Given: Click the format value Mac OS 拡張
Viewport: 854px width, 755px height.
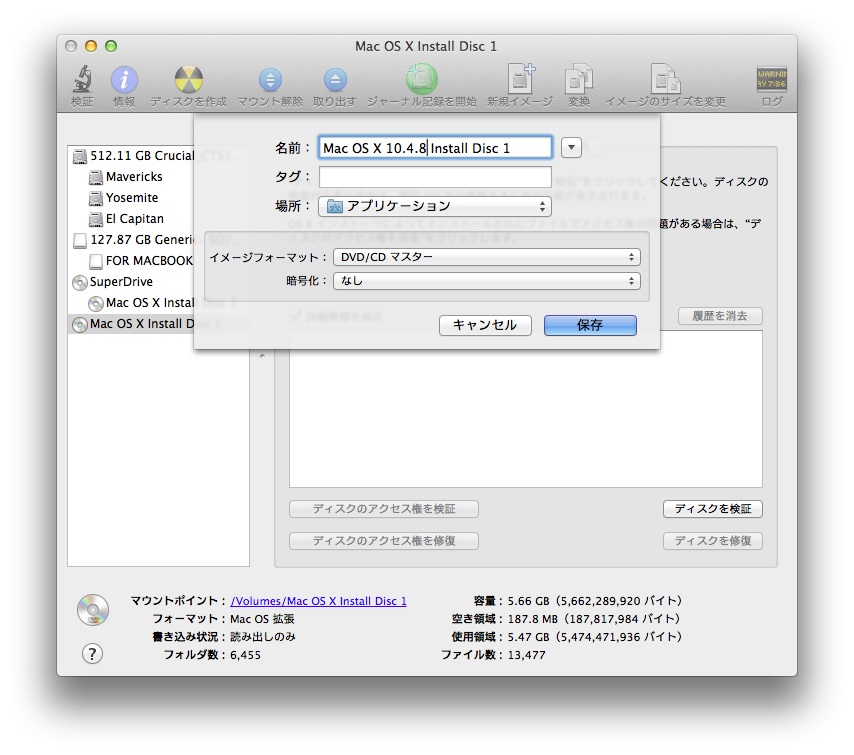Looking at the screenshot, I should coord(263,619).
